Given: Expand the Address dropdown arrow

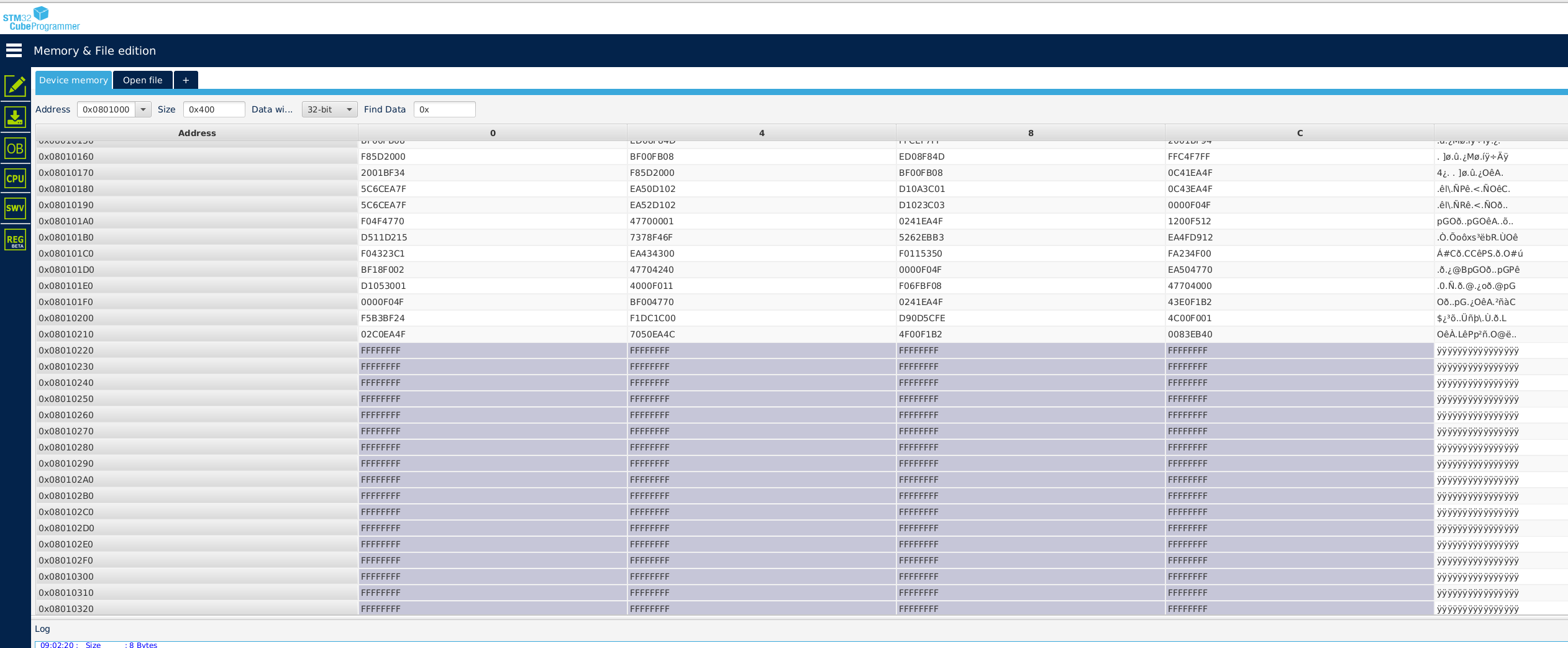Looking at the screenshot, I should coord(143,109).
